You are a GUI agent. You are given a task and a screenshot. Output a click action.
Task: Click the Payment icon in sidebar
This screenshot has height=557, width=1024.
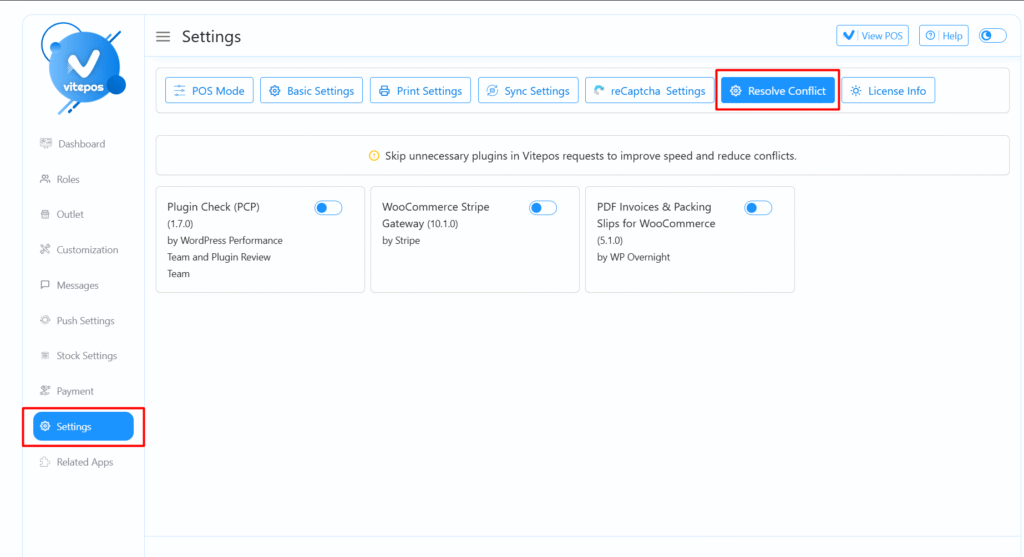tap(45, 390)
